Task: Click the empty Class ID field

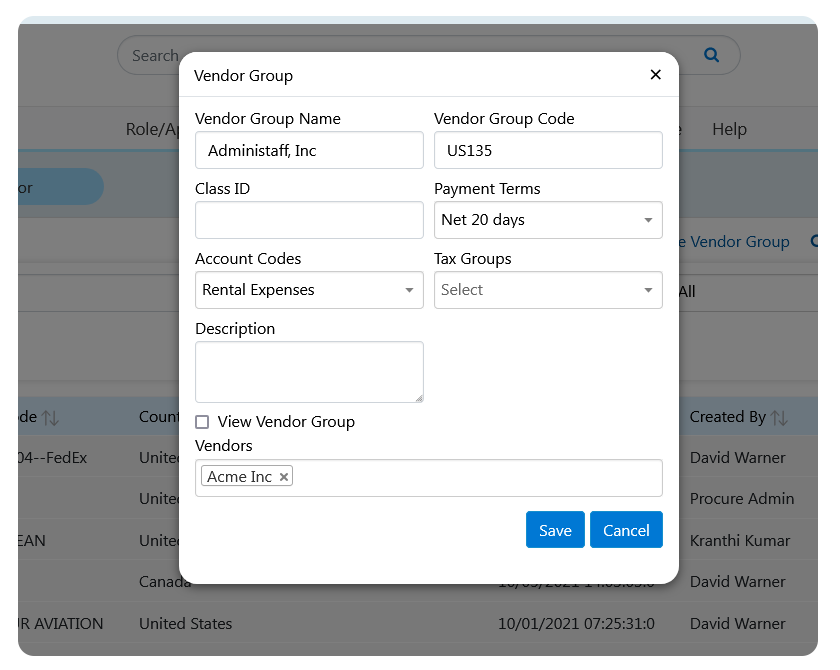Action: click(x=309, y=220)
